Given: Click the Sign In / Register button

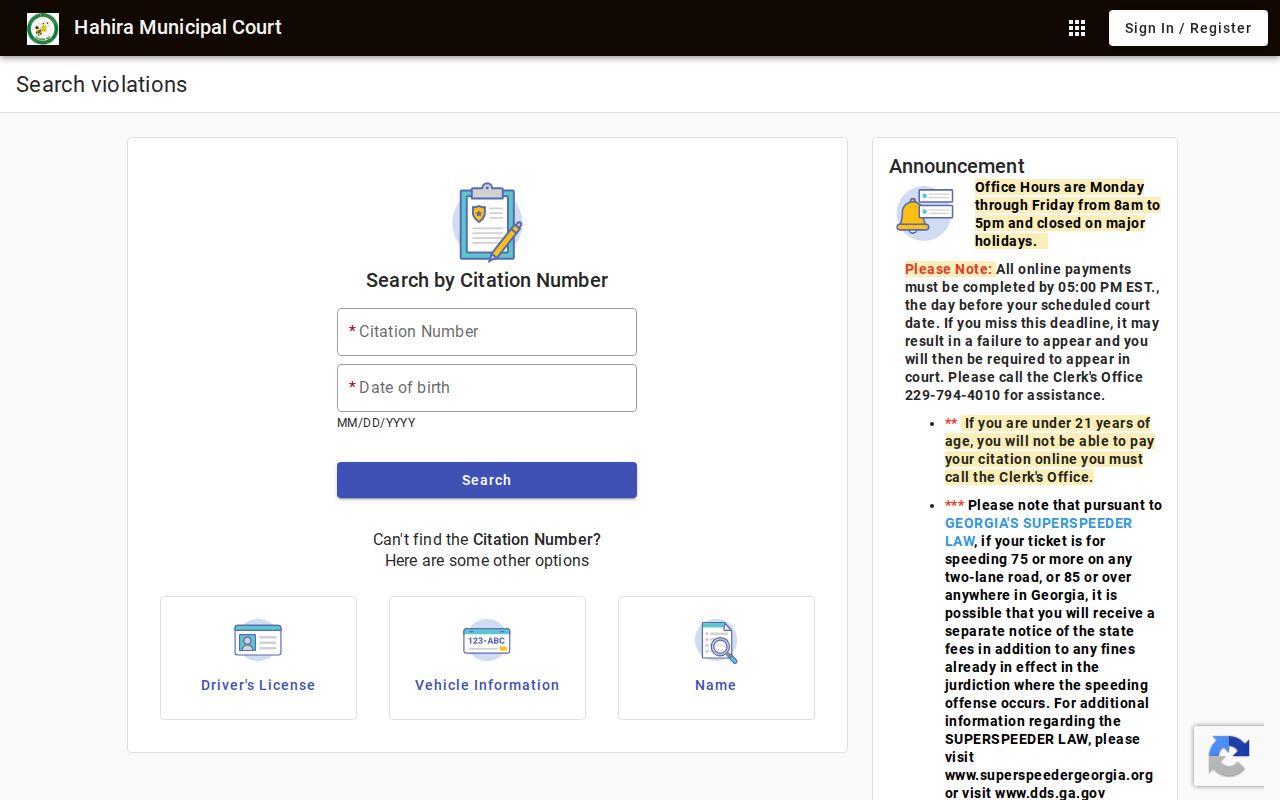Looking at the screenshot, I should coord(1188,28).
